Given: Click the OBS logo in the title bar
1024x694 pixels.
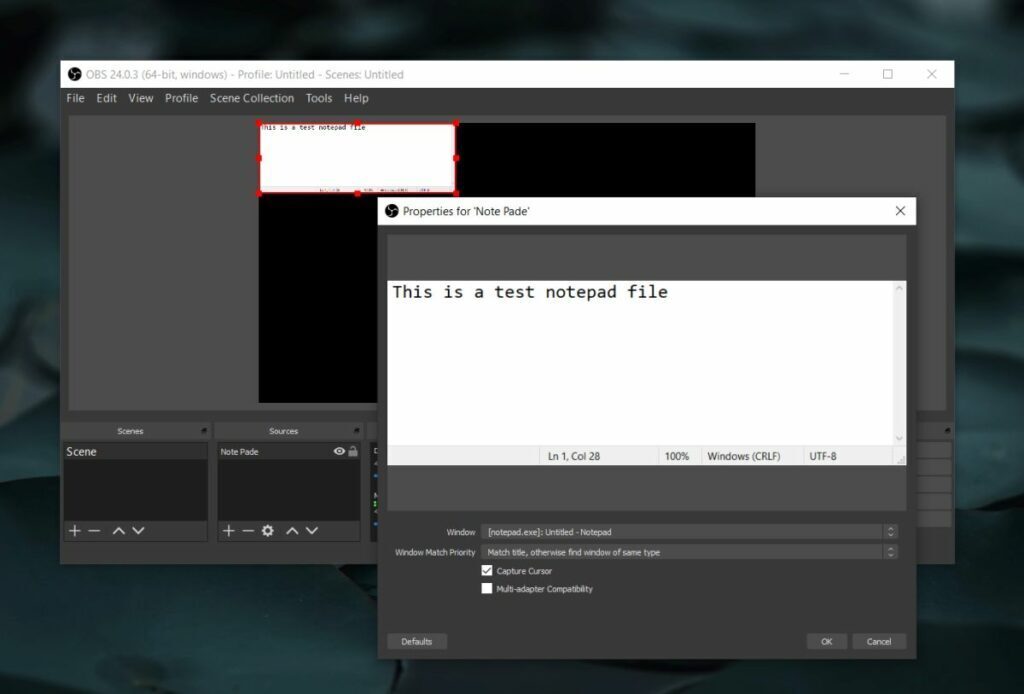Looking at the screenshot, I should click(73, 74).
